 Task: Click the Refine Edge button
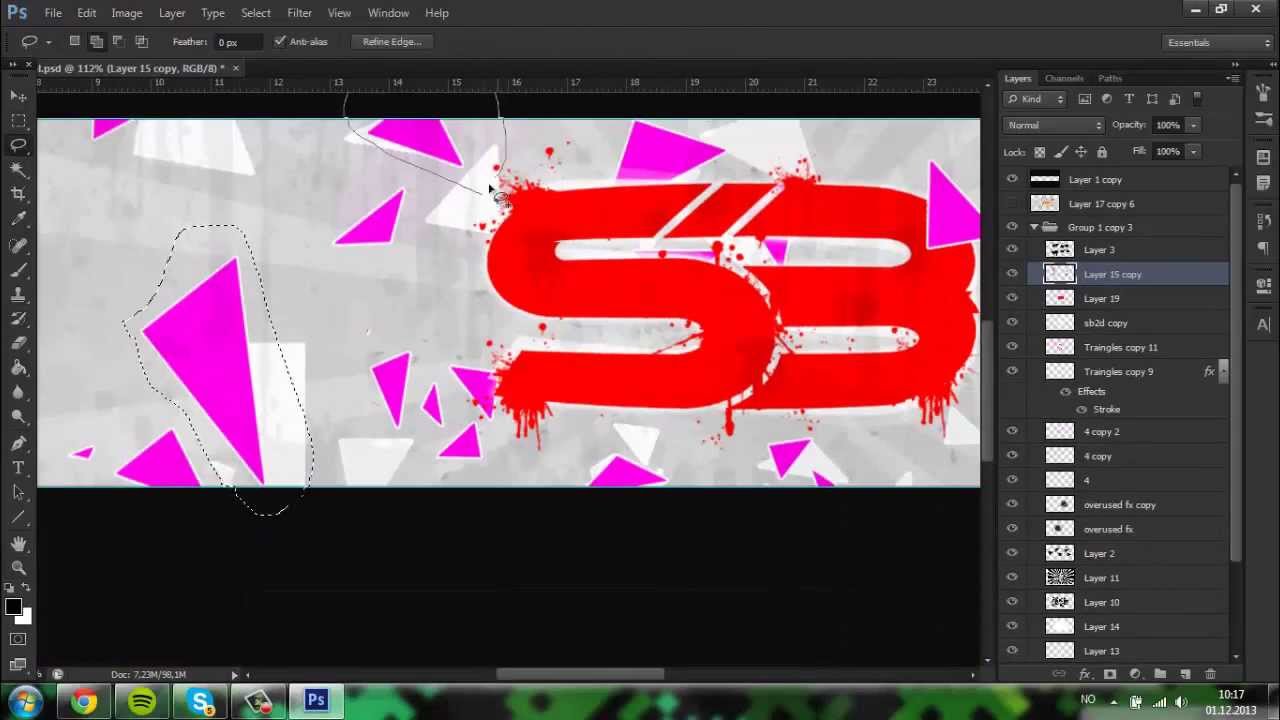(392, 42)
